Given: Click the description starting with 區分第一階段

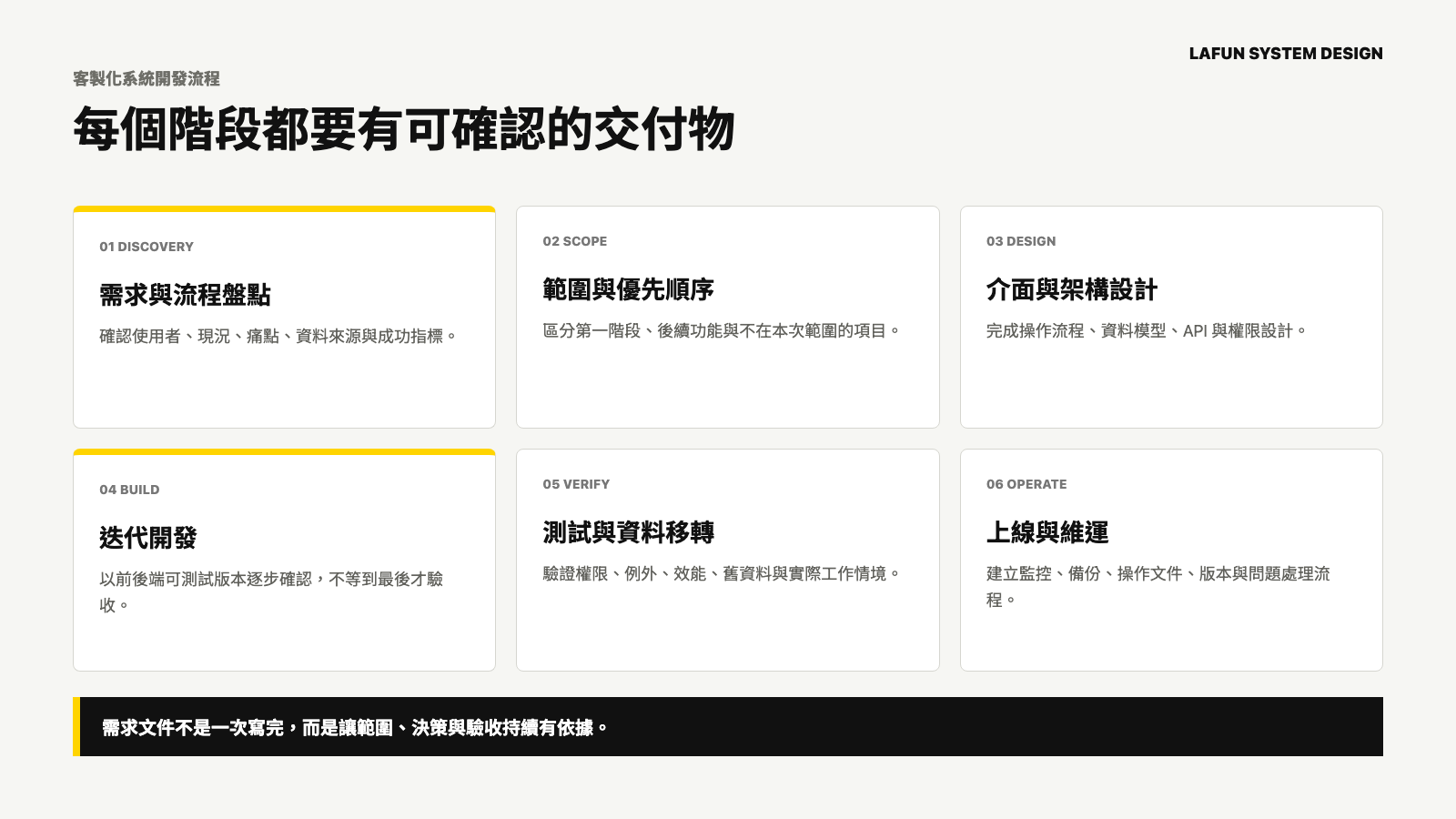Looking at the screenshot, I should [722, 330].
